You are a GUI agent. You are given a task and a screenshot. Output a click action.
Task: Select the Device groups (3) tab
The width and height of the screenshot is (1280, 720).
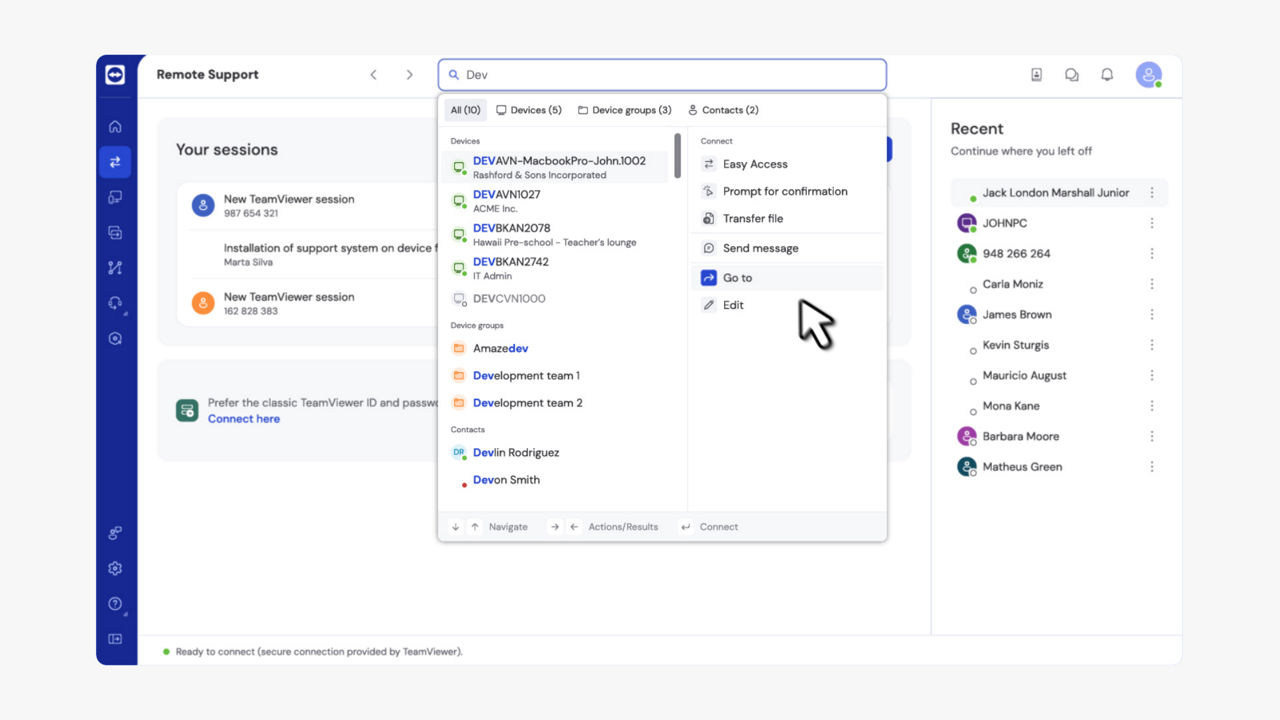pos(625,110)
